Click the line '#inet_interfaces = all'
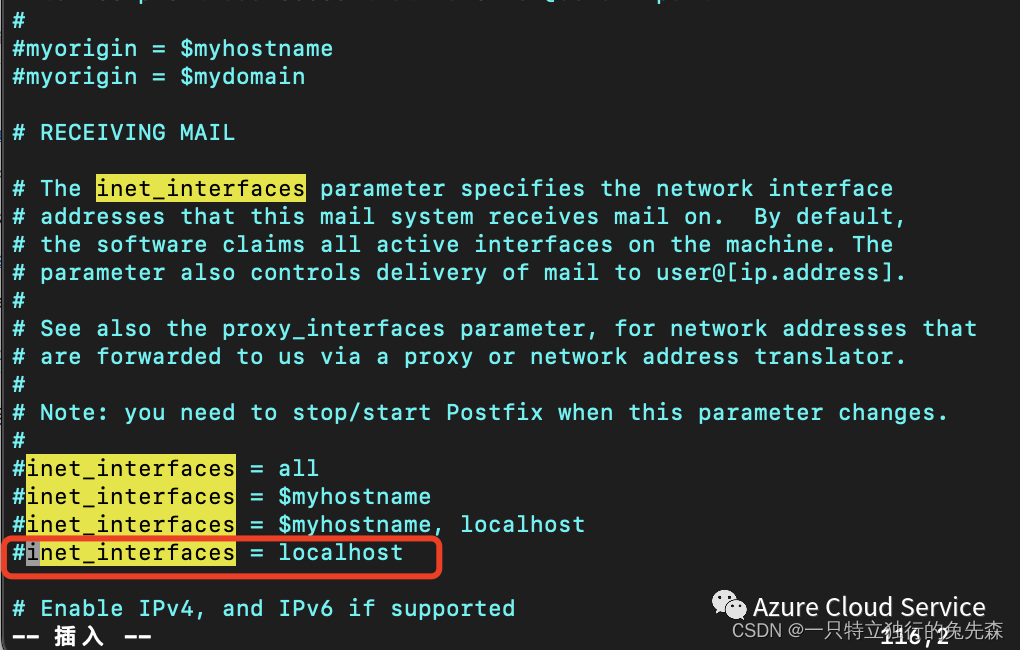 [x=165, y=468]
